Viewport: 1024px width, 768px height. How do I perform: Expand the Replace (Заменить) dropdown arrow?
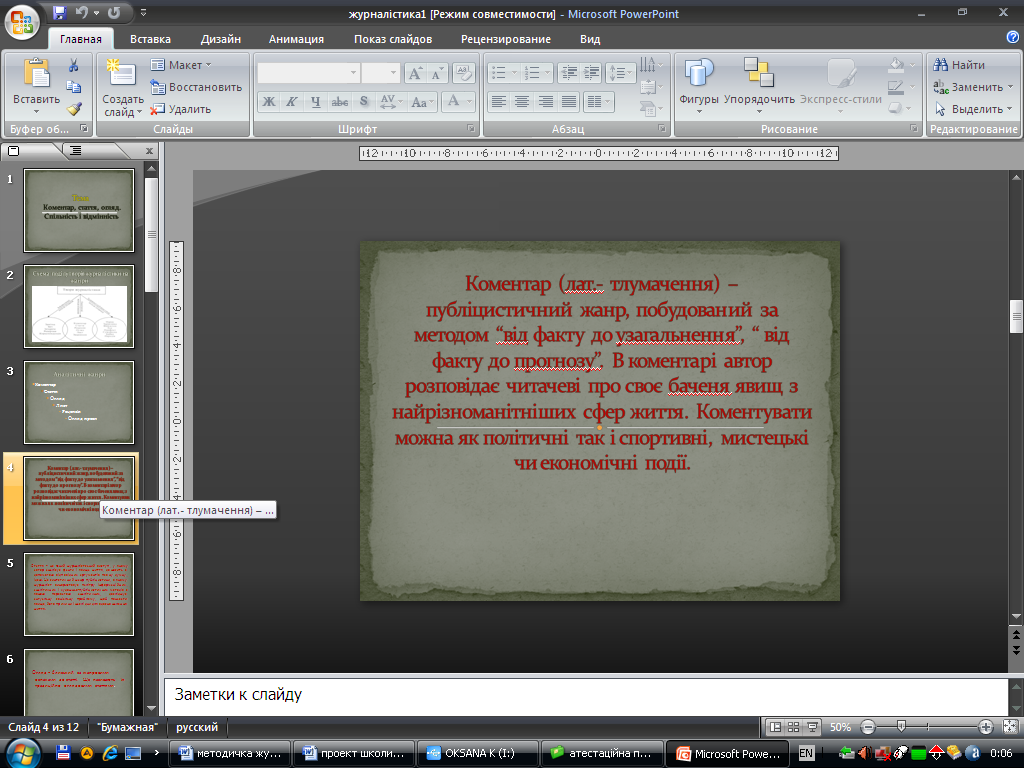point(1010,87)
